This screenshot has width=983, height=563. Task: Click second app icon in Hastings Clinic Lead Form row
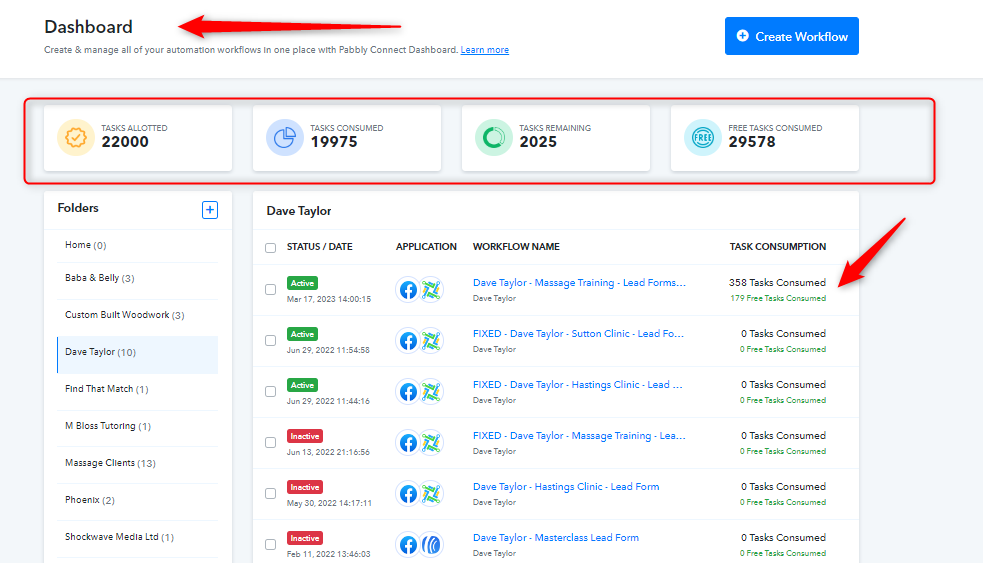[431, 494]
